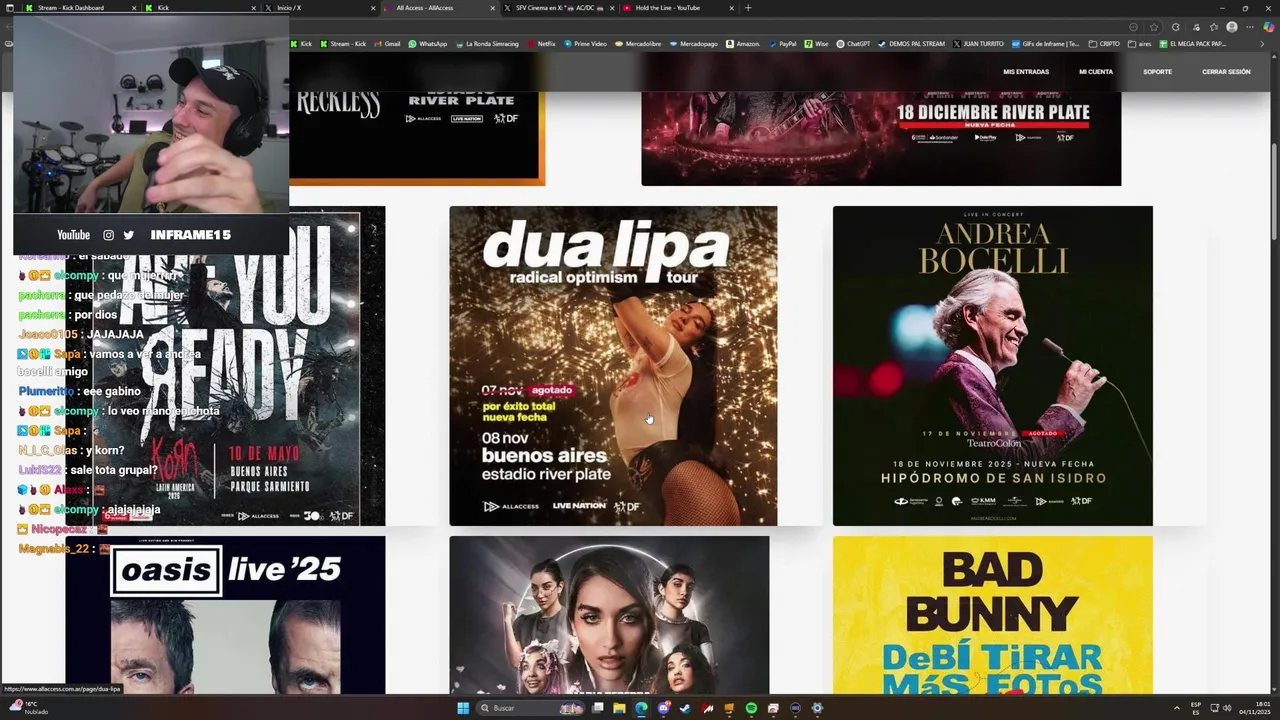Open Discord from the taskbar
This screenshot has height=720, width=1280.
point(663,708)
